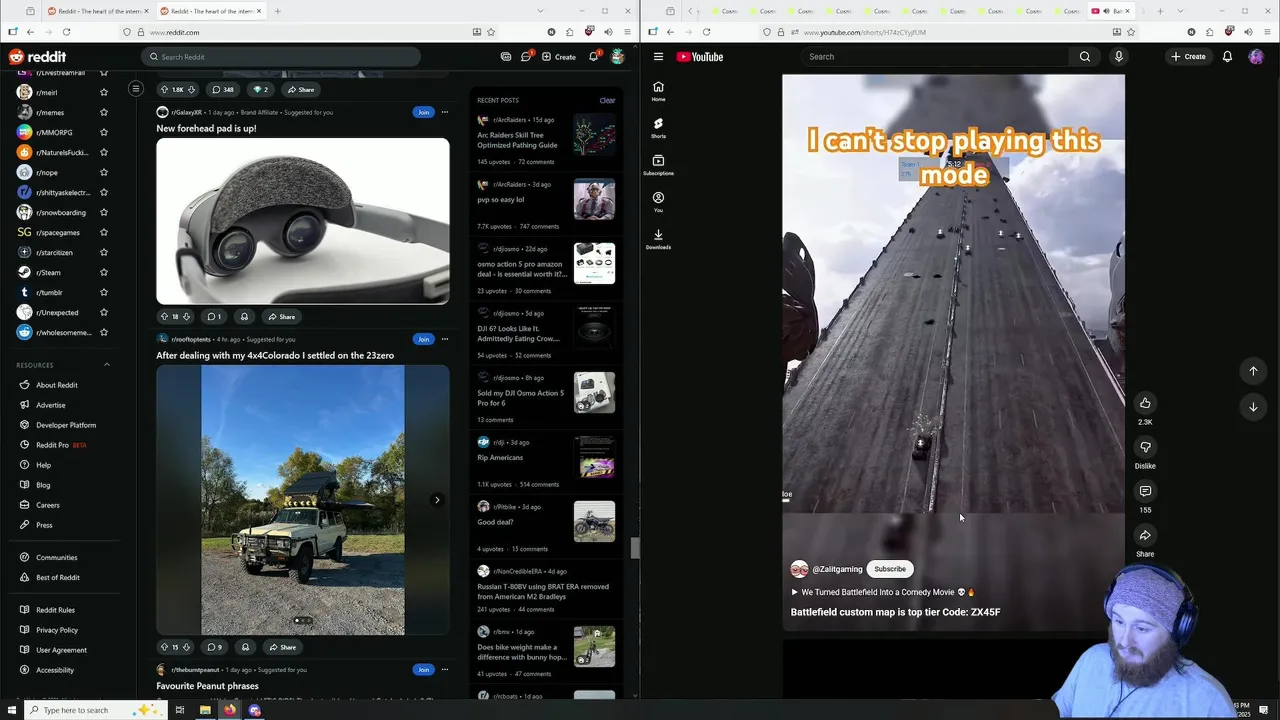
Task: Favorite r/meirl with its star
Action: [103, 92]
